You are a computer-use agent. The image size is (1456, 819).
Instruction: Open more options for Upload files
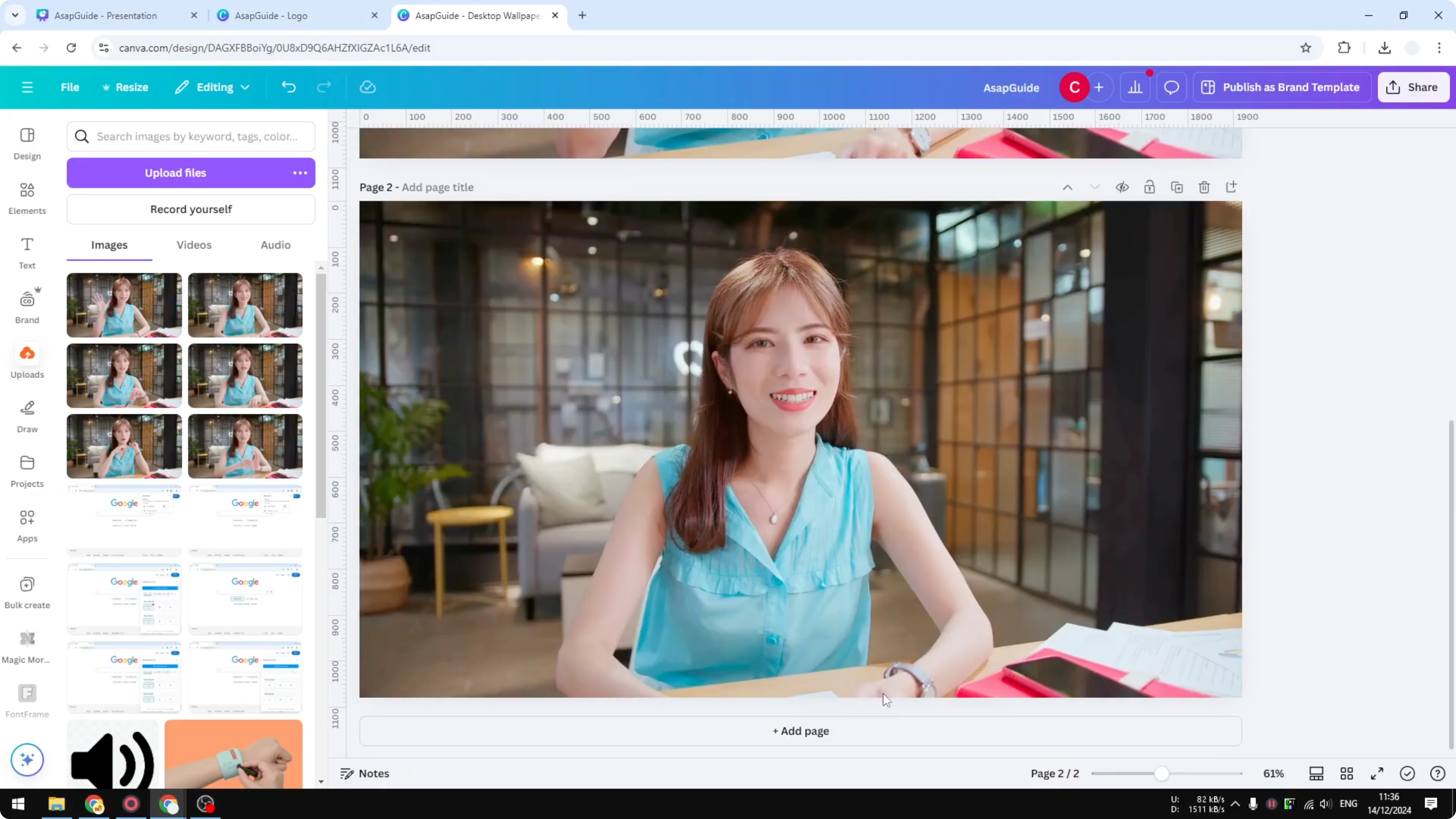point(300,173)
